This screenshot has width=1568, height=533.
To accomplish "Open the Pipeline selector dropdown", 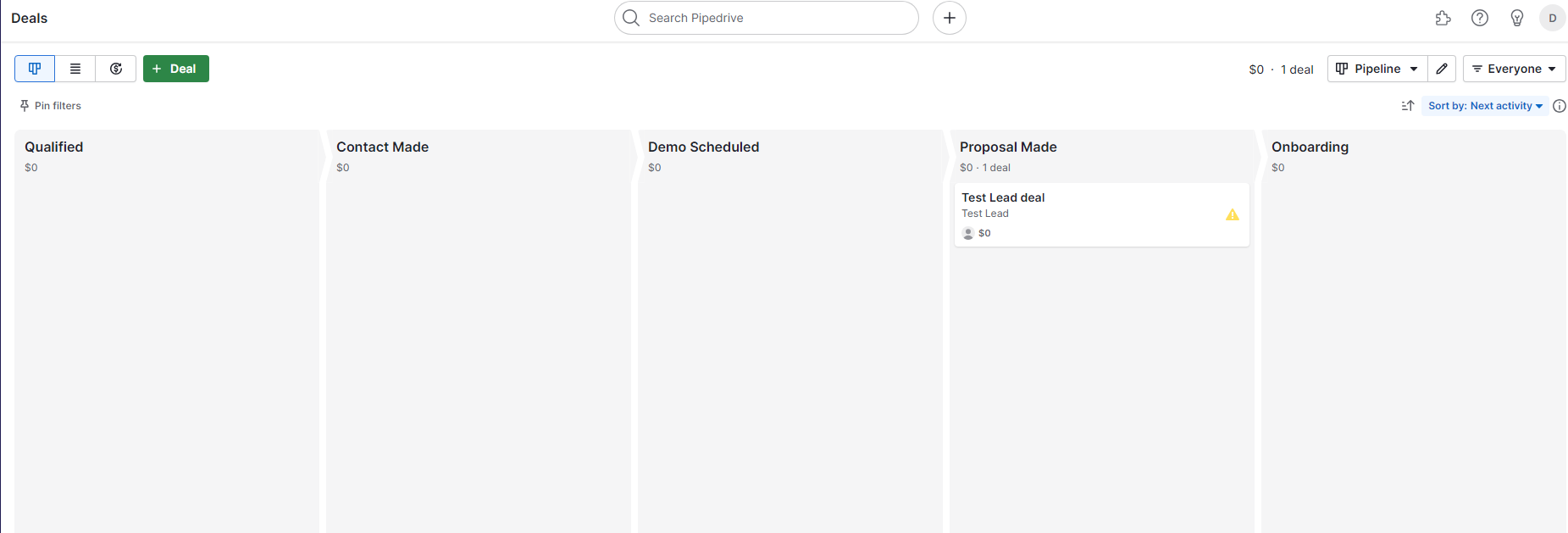I will point(1377,69).
